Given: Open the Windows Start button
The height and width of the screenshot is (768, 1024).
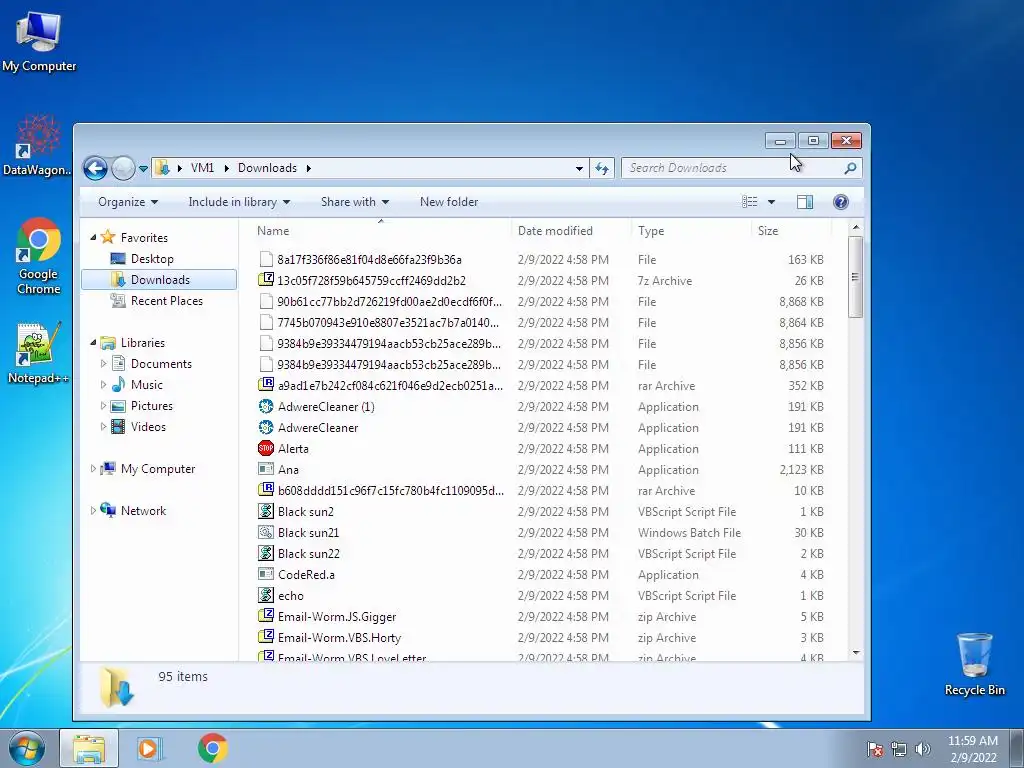Looking at the screenshot, I should [x=27, y=748].
